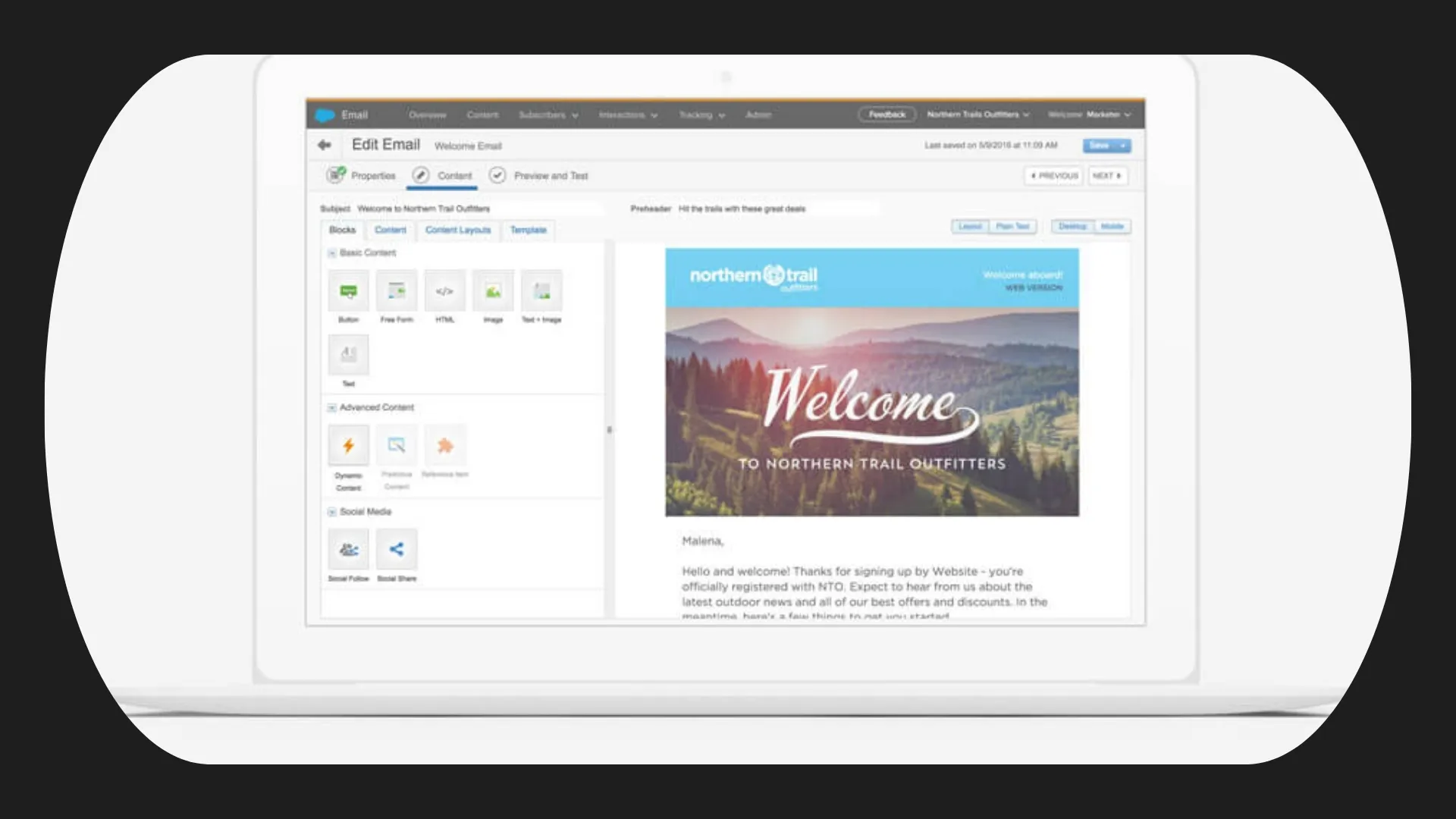Click the Subject input field

[479, 209]
